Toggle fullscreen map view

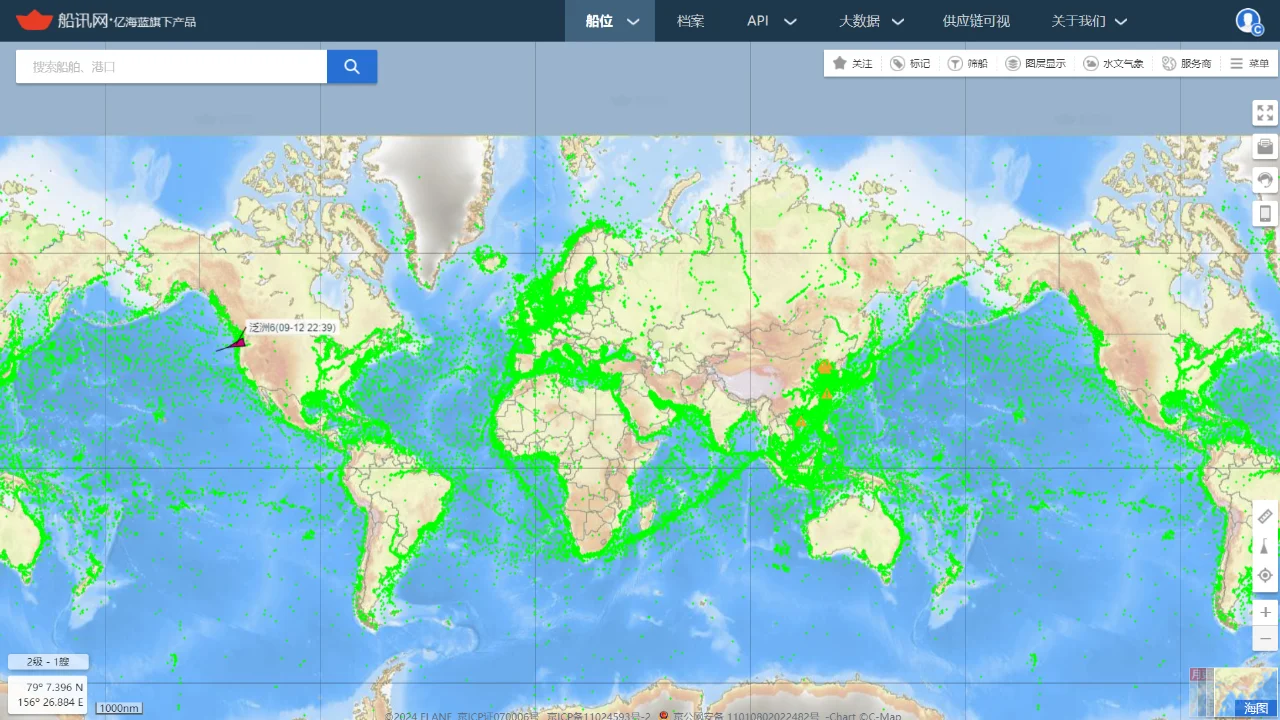(1265, 113)
